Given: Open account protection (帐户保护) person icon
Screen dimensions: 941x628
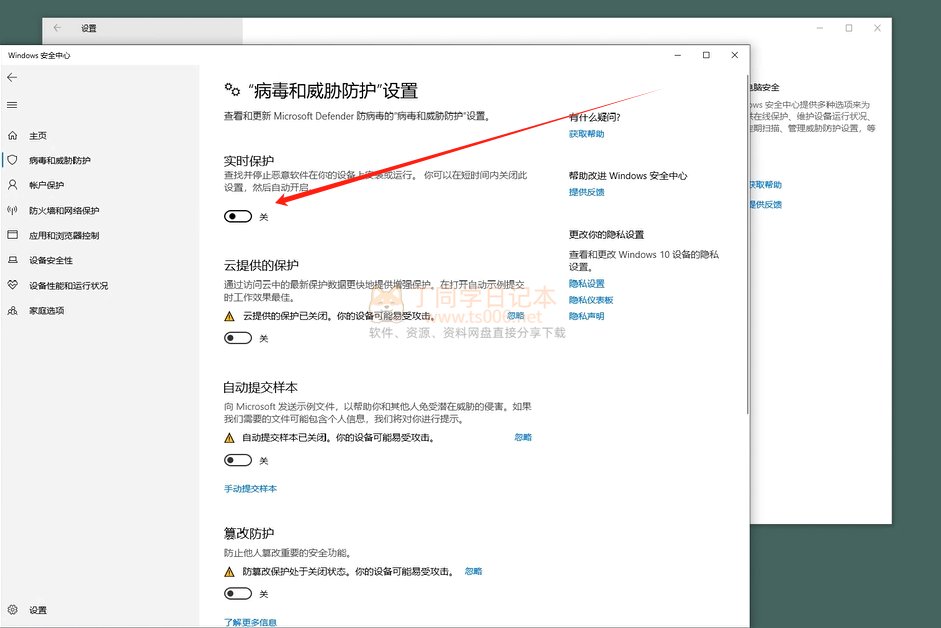Looking at the screenshot, I should pyautogui.click(x=12, y=185).
